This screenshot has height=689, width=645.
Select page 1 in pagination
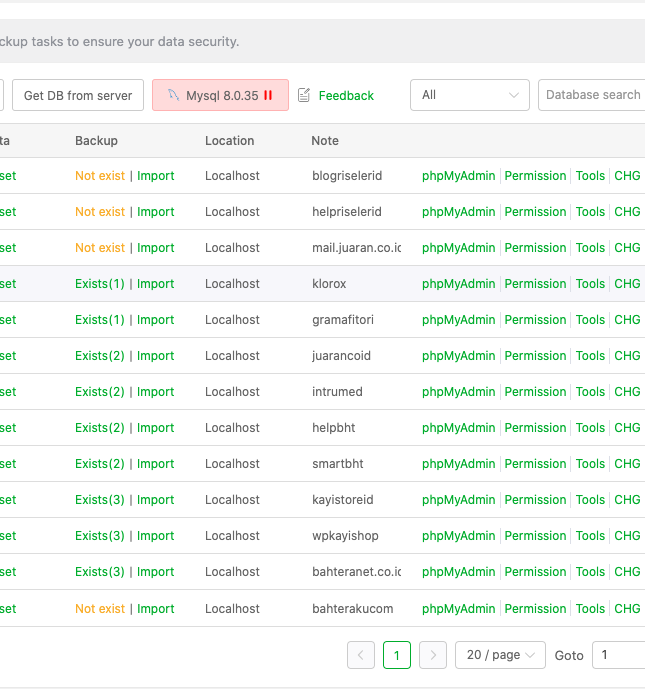tap(397, 655)
